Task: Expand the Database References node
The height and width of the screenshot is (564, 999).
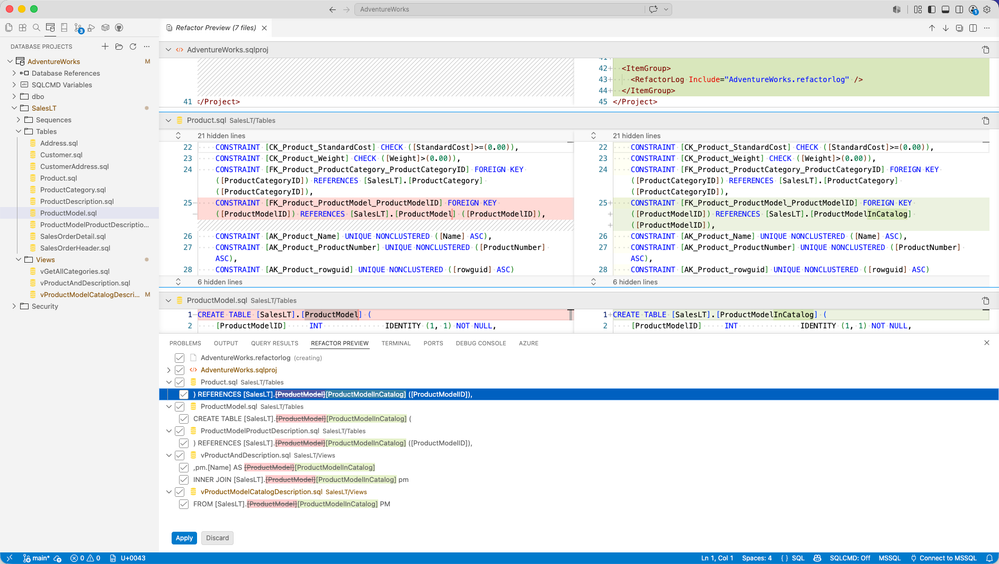Action: [x=14, y=73]
